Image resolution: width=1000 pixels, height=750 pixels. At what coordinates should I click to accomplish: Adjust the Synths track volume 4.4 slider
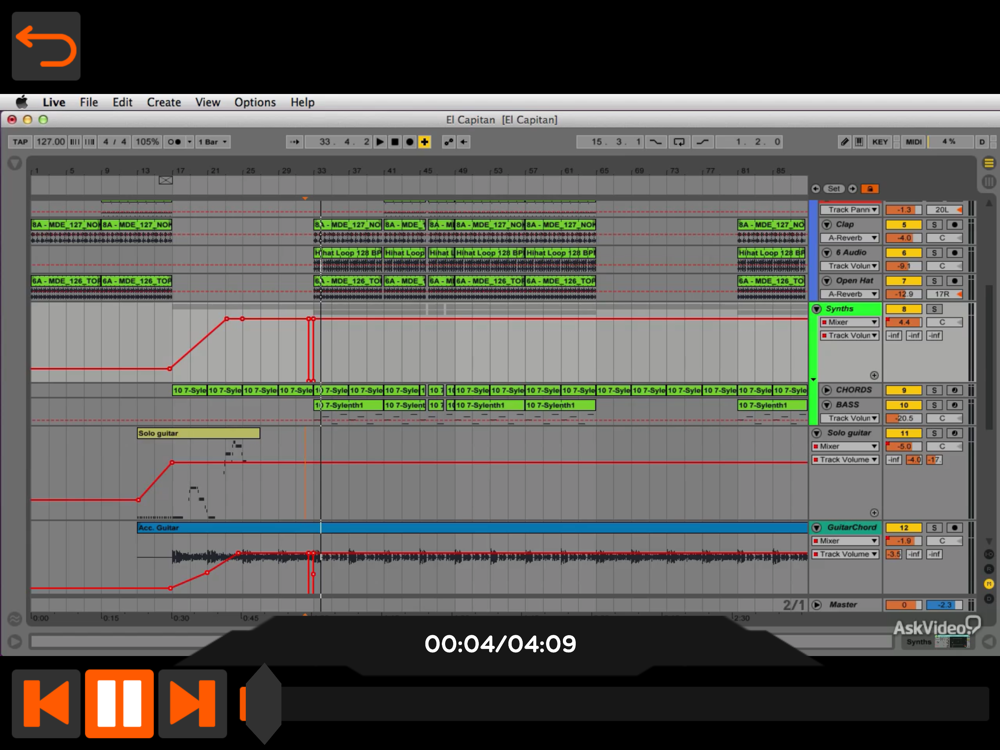[x=904, y=322]
